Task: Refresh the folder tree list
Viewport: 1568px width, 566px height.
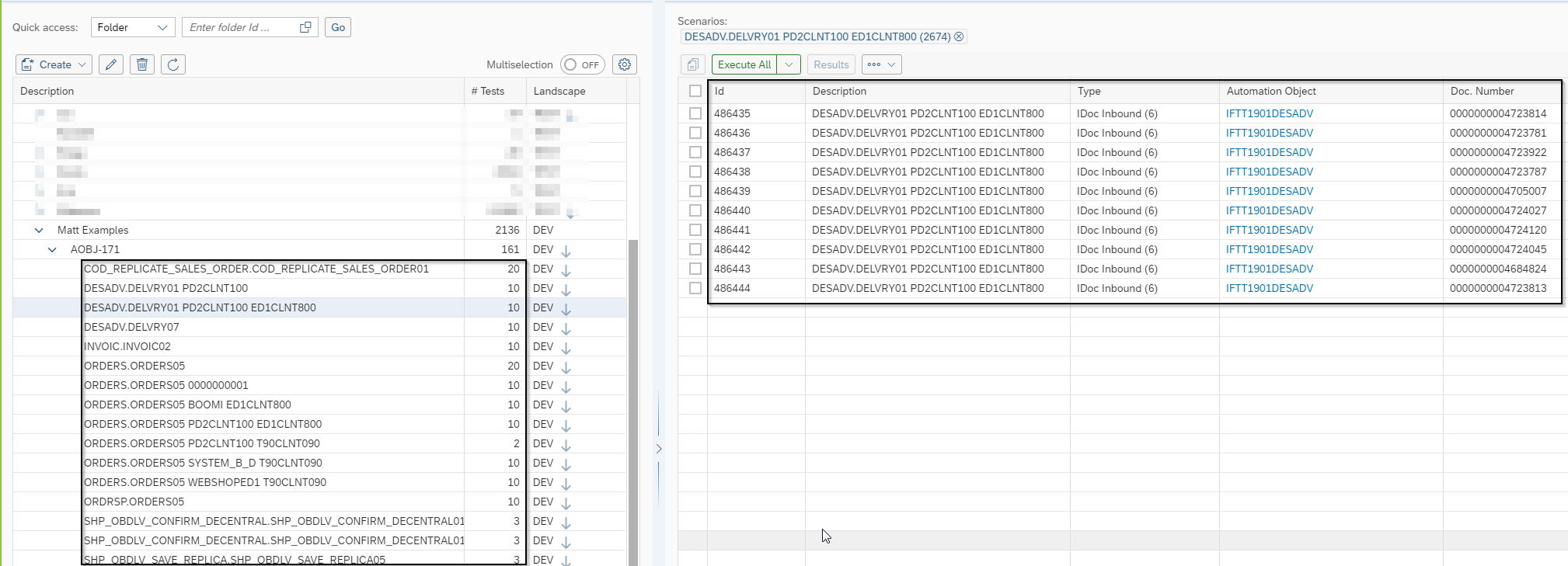Action: pyautogui.click(x=173, y=64)
